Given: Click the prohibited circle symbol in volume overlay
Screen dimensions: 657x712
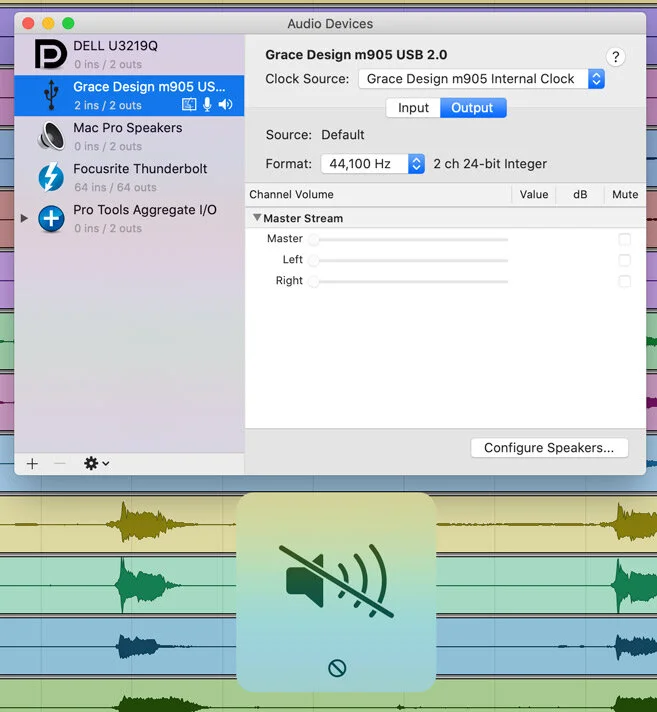Looking at the screenshot, I should tap(337, 668).
